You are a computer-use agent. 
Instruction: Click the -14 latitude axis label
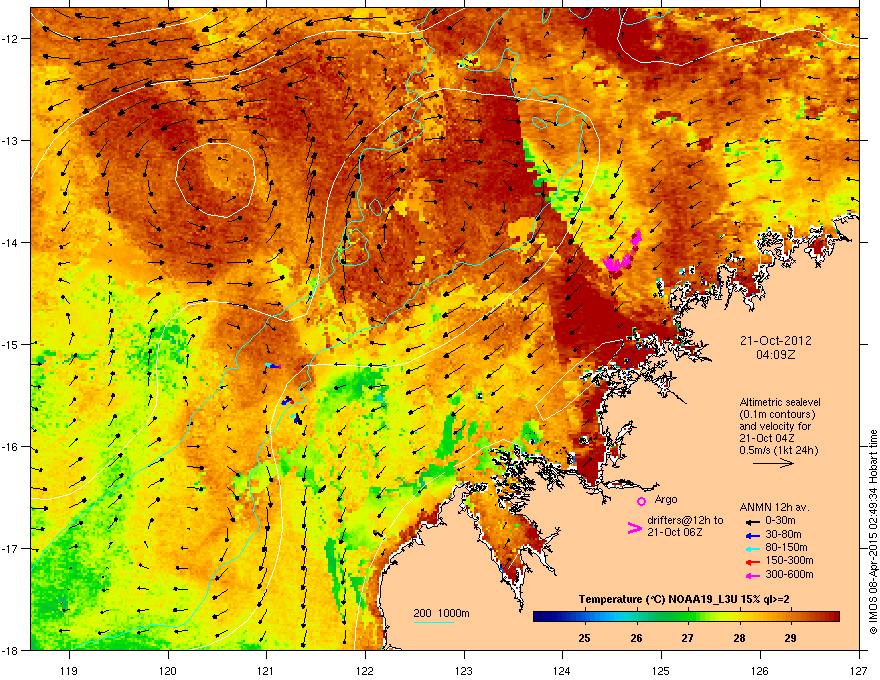pos(10,243)
